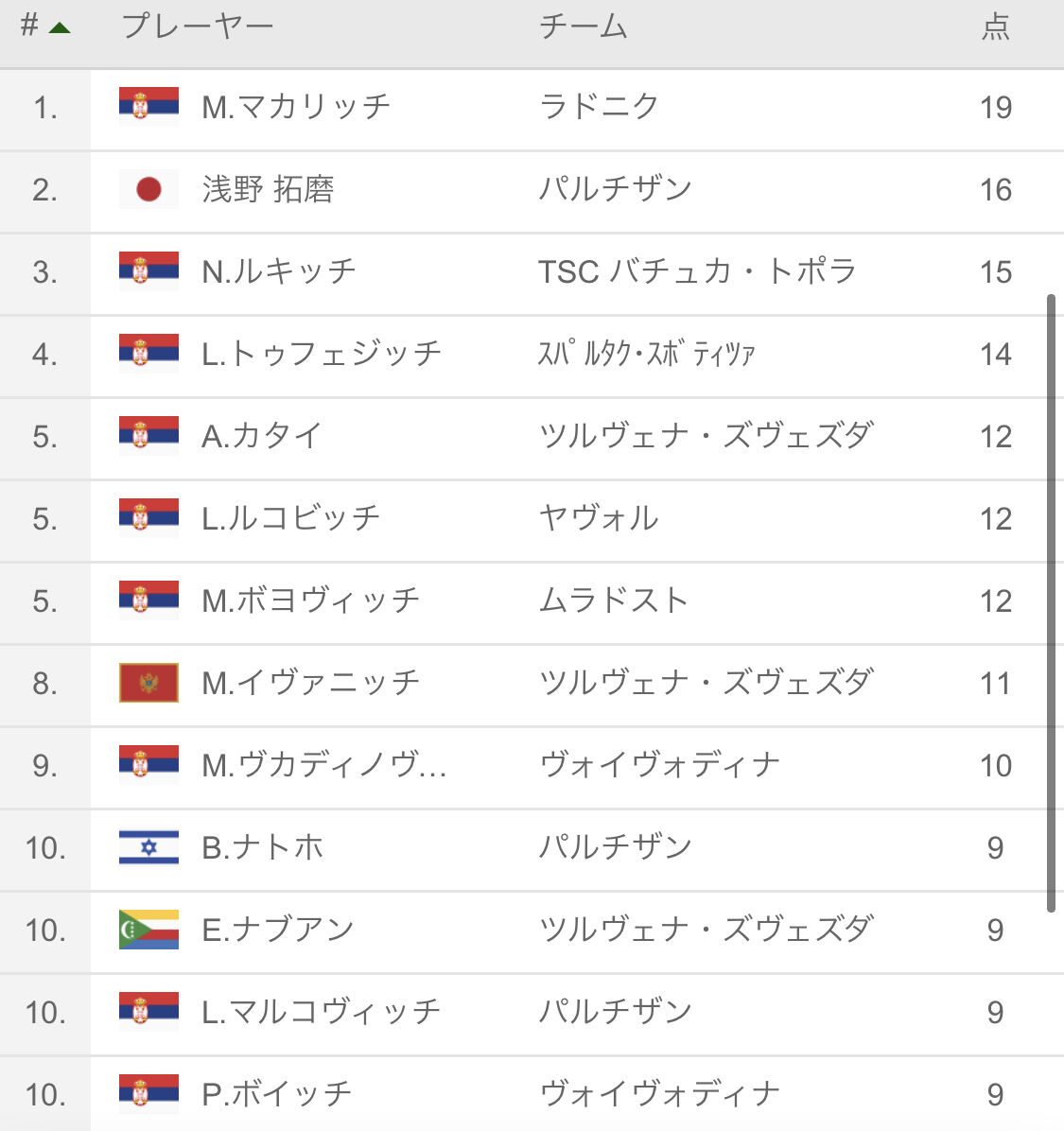Click the Serbian flag beside N.ルキッチ
The height and width of the screenshot is (1131, 1064).
(148, 270)
